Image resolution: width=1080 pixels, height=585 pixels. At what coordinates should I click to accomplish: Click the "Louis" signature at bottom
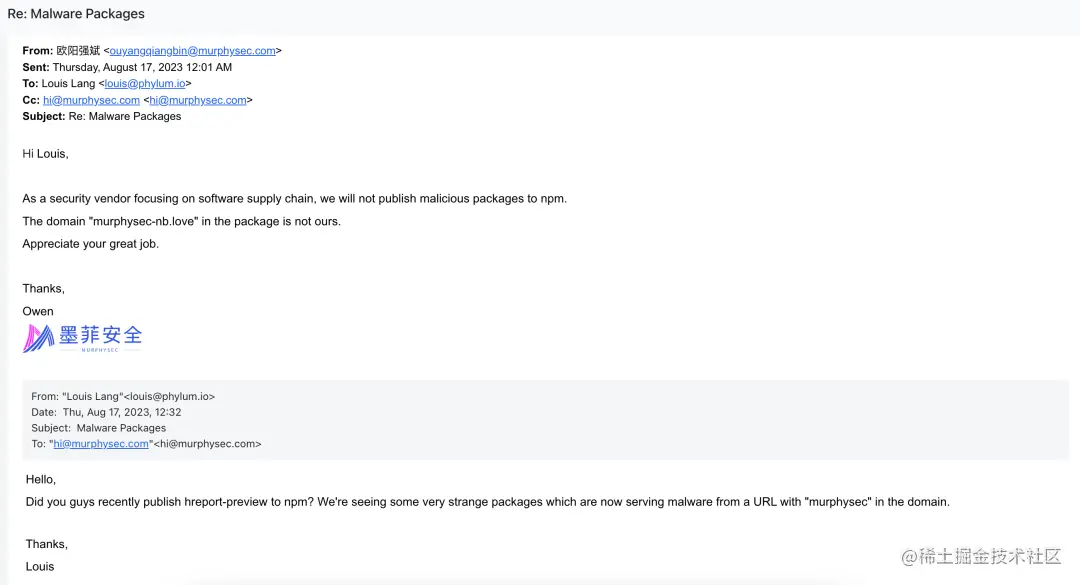tap(40, 566)
